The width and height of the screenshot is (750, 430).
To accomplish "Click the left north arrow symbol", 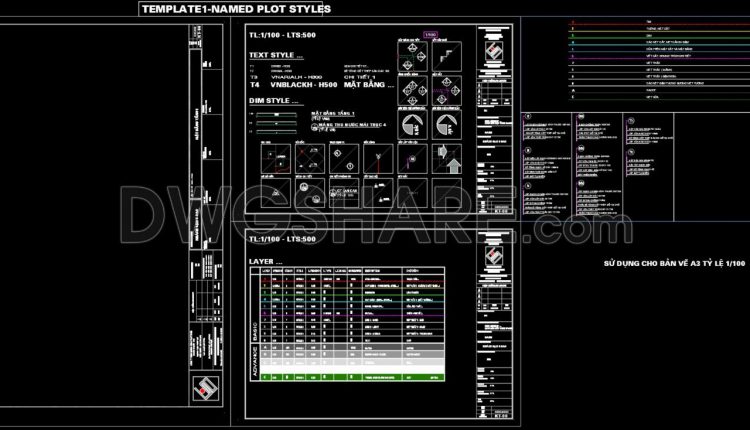I will click(x=412, y=124).
